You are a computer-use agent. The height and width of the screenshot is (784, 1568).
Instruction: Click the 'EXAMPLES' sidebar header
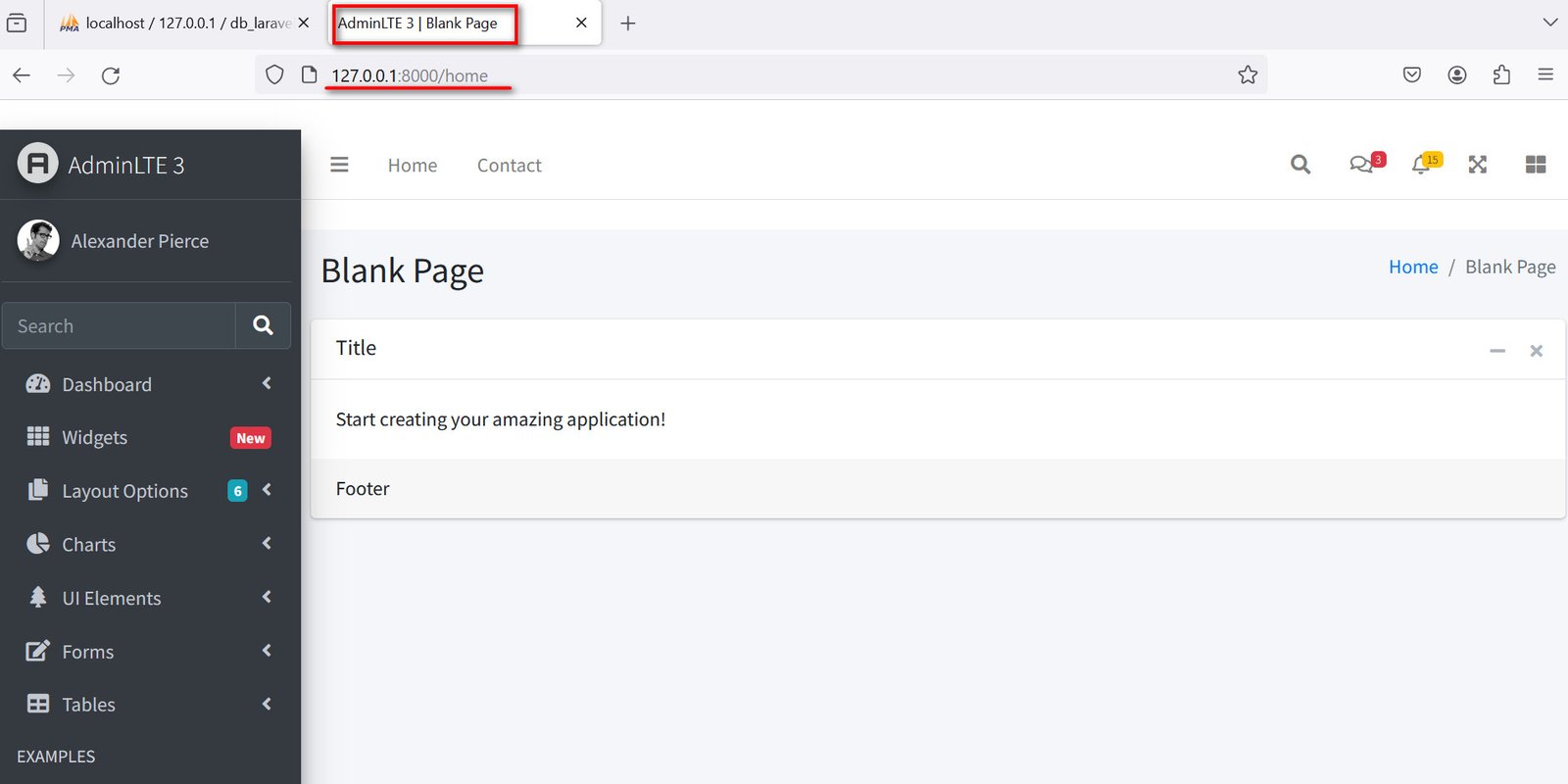pyautogui.click(x=56, y=757)
